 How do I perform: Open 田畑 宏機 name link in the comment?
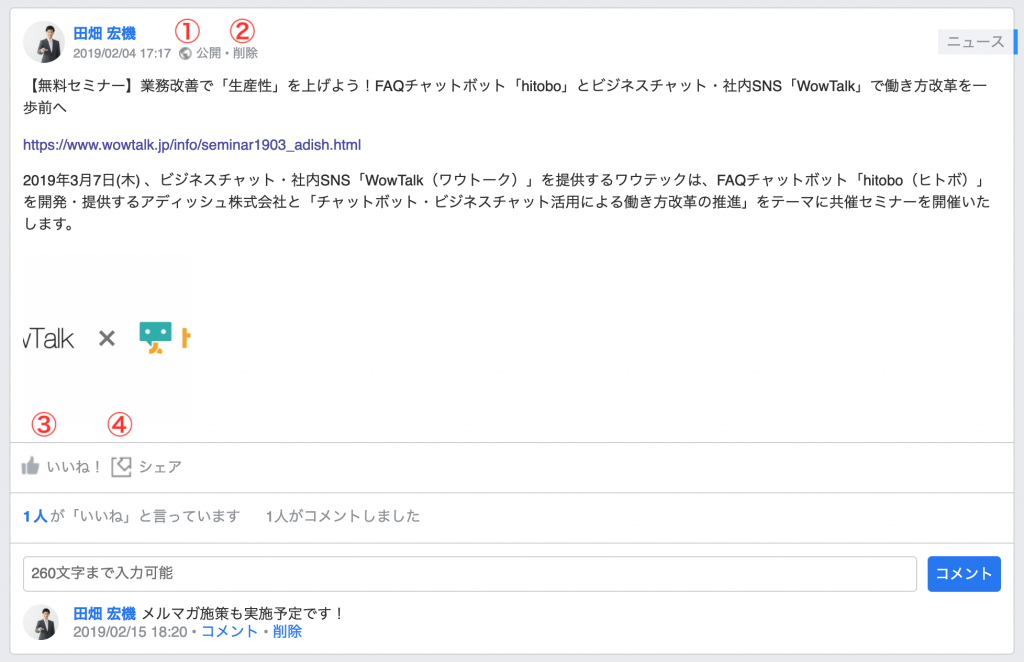pos(104,614)
